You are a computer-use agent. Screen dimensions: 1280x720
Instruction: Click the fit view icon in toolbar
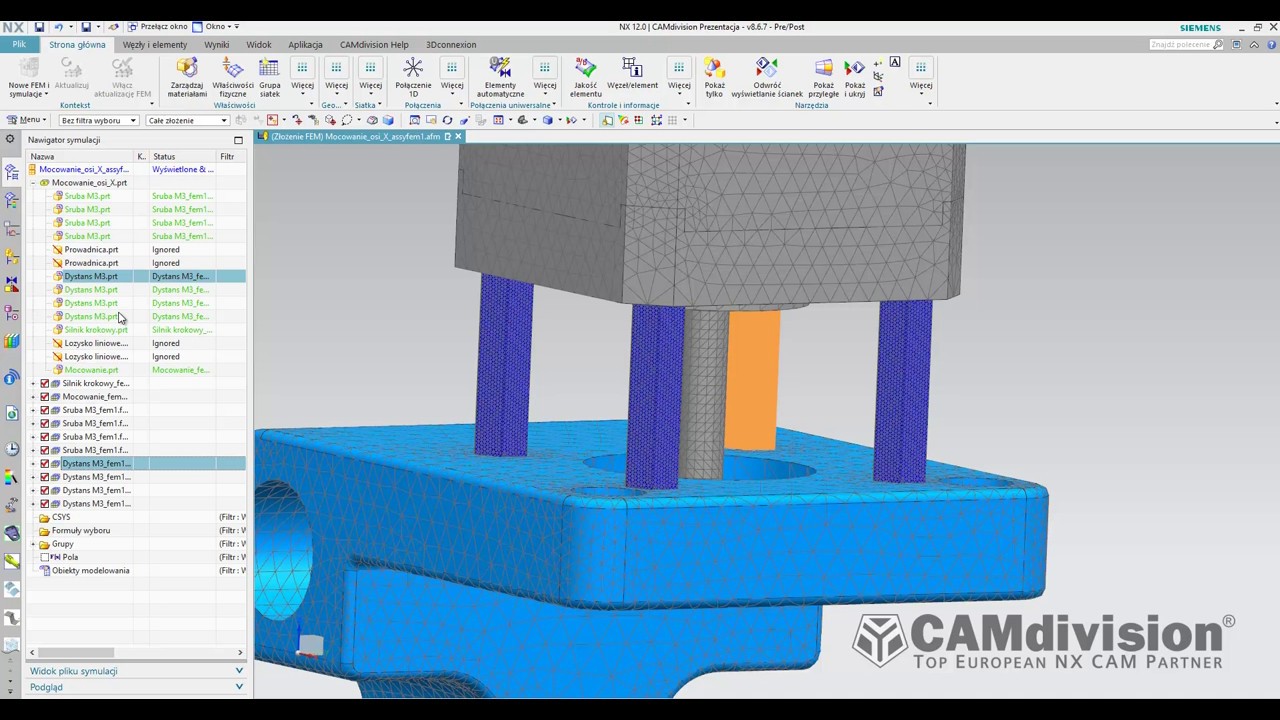415,120
